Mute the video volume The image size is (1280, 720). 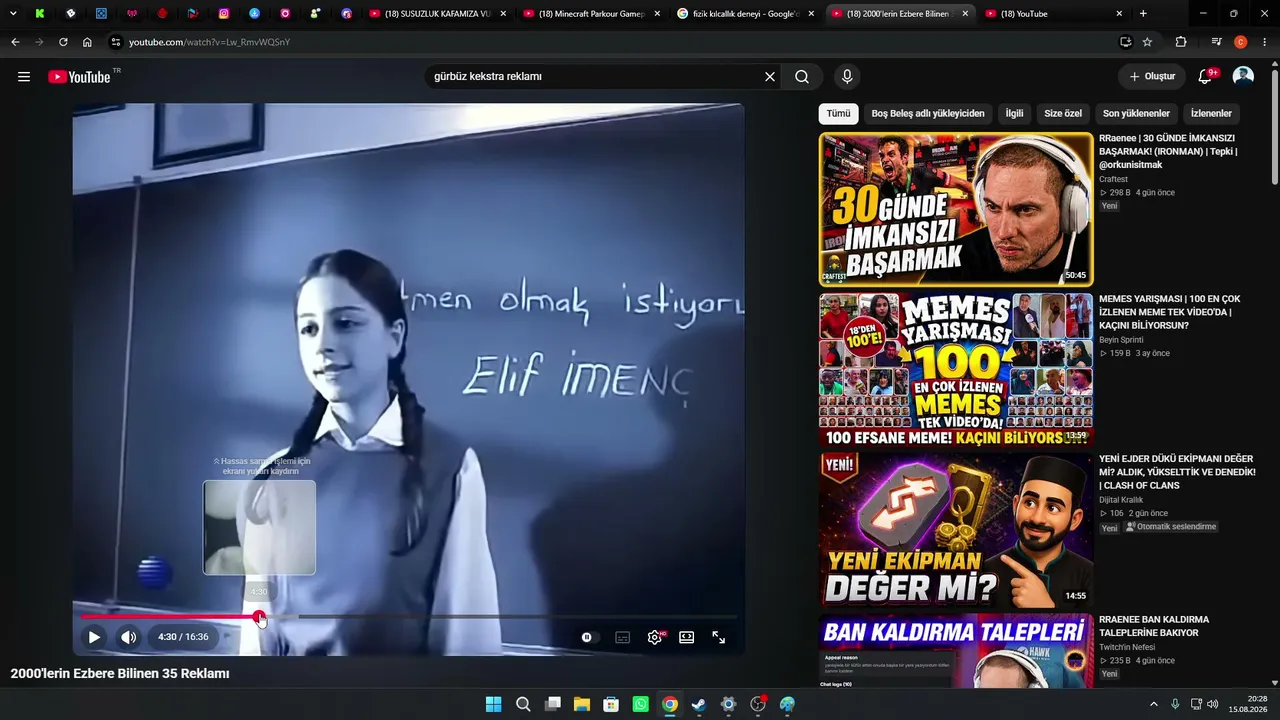point(129,637)
